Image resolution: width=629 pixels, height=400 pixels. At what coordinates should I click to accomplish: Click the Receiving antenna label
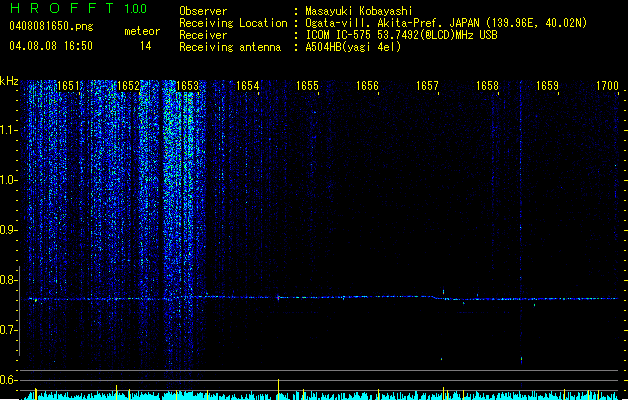230,47
